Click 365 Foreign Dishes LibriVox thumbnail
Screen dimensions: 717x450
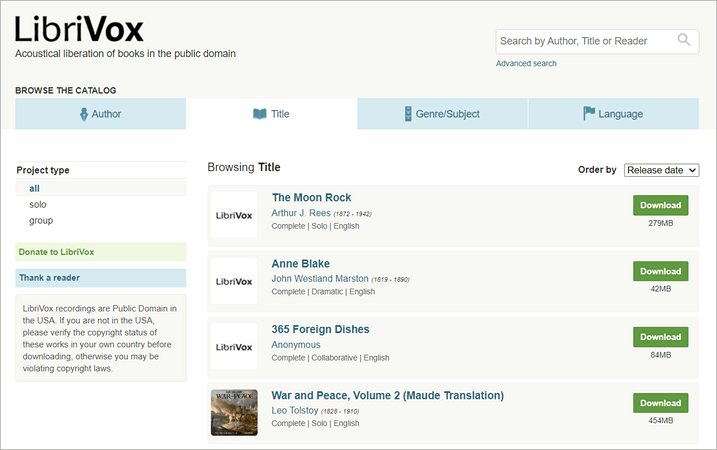point(234,346)
